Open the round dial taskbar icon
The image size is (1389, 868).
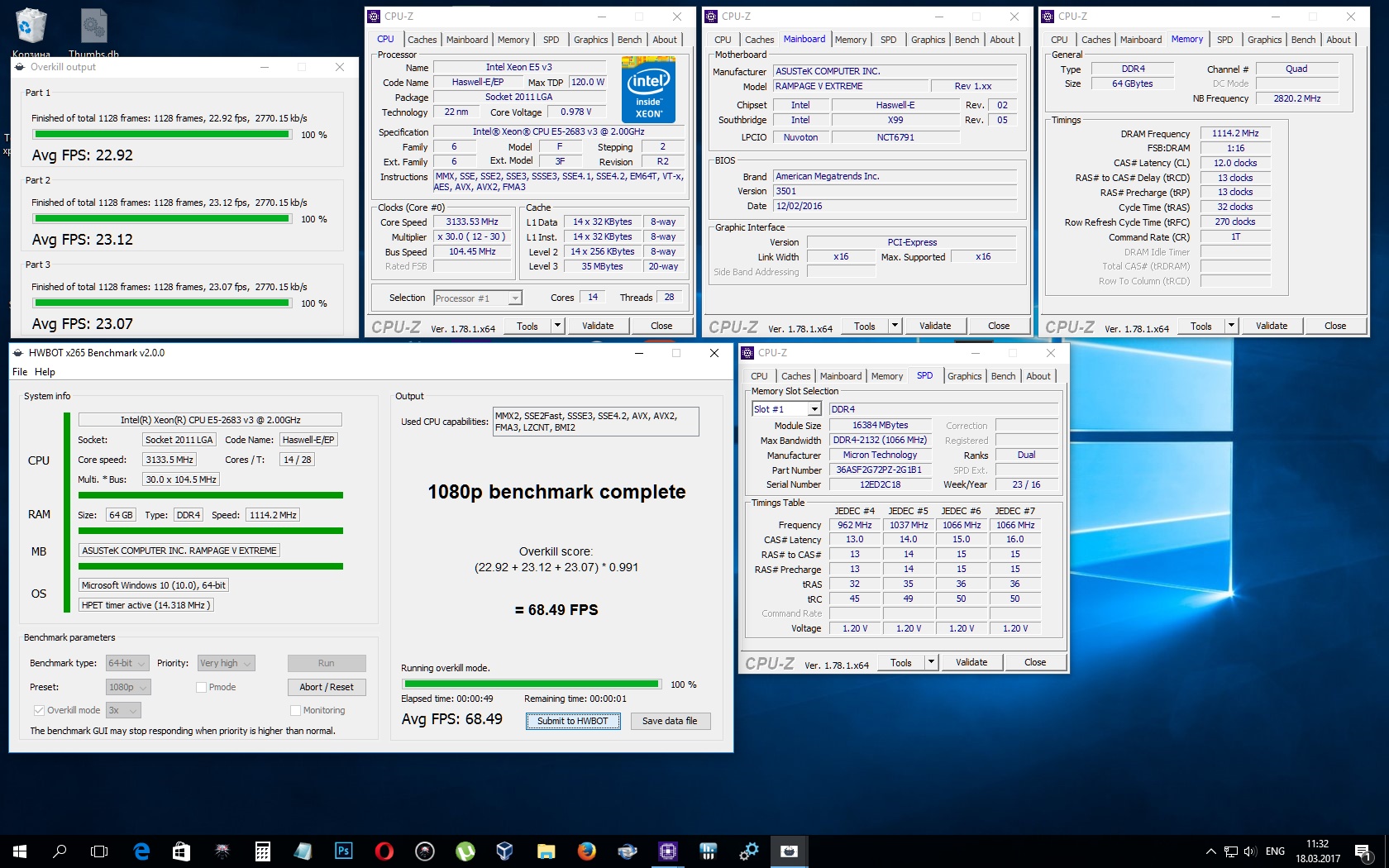(424, 851)
